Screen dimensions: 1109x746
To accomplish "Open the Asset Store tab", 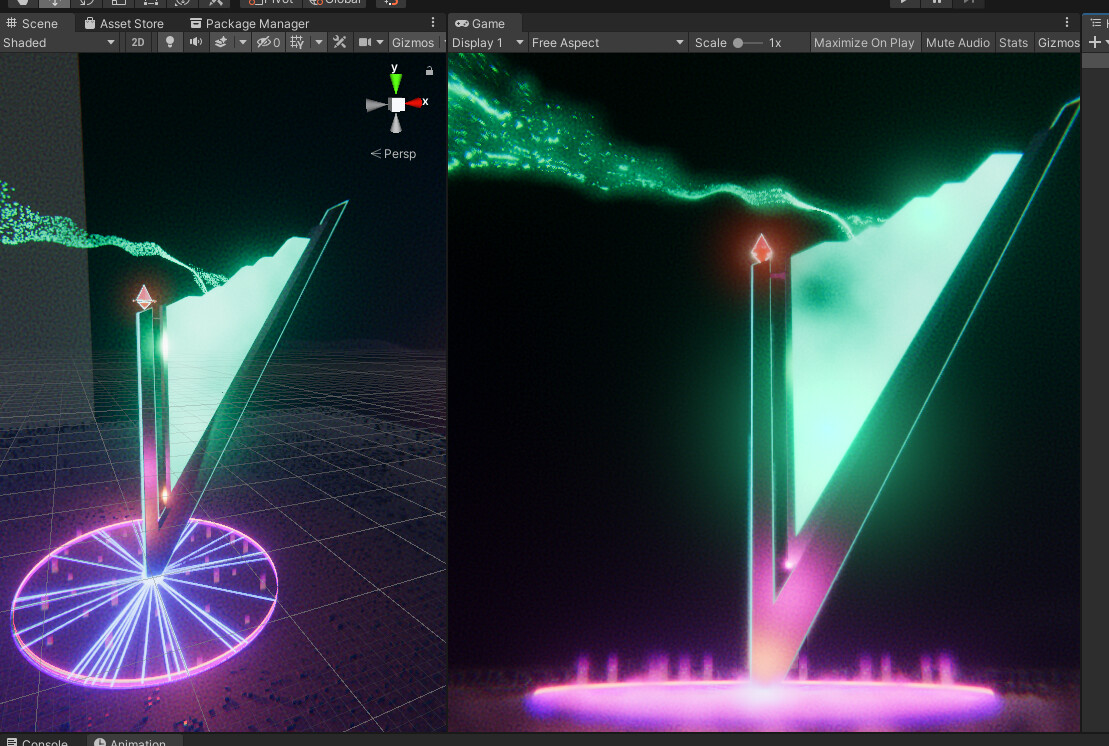I will point(124,23).
